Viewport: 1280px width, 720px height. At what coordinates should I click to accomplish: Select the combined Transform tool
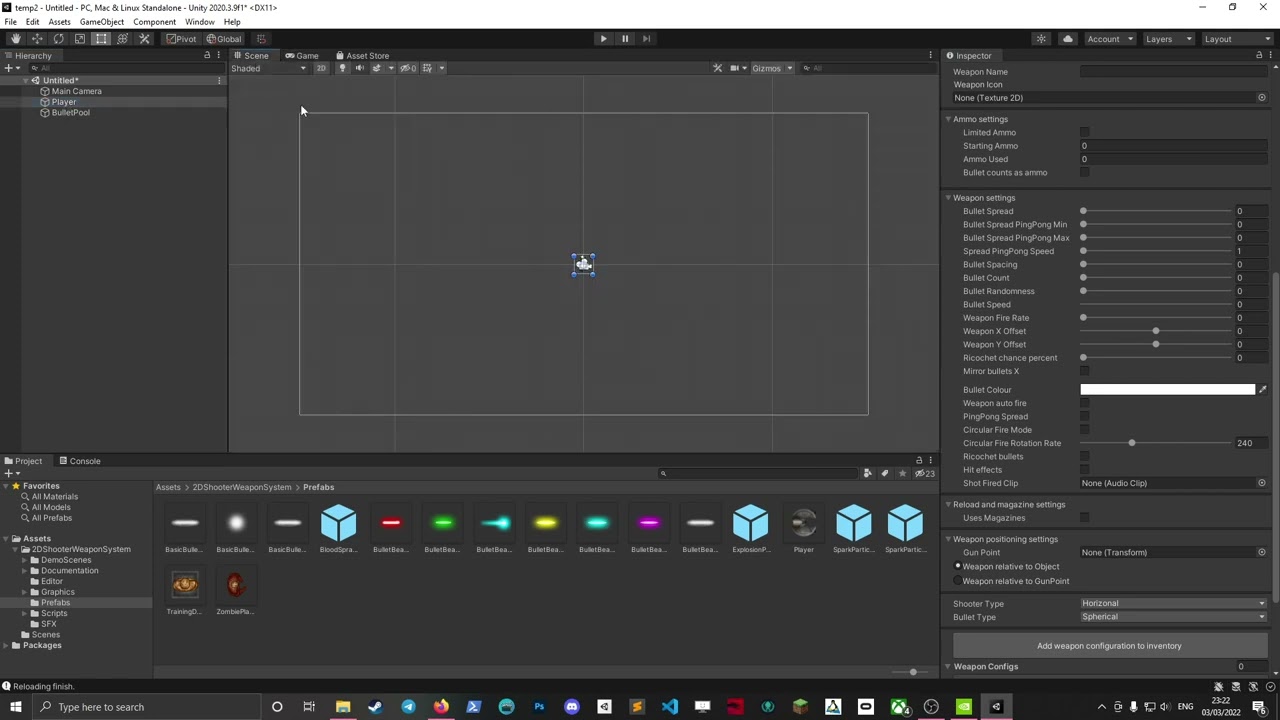(122, 39)
